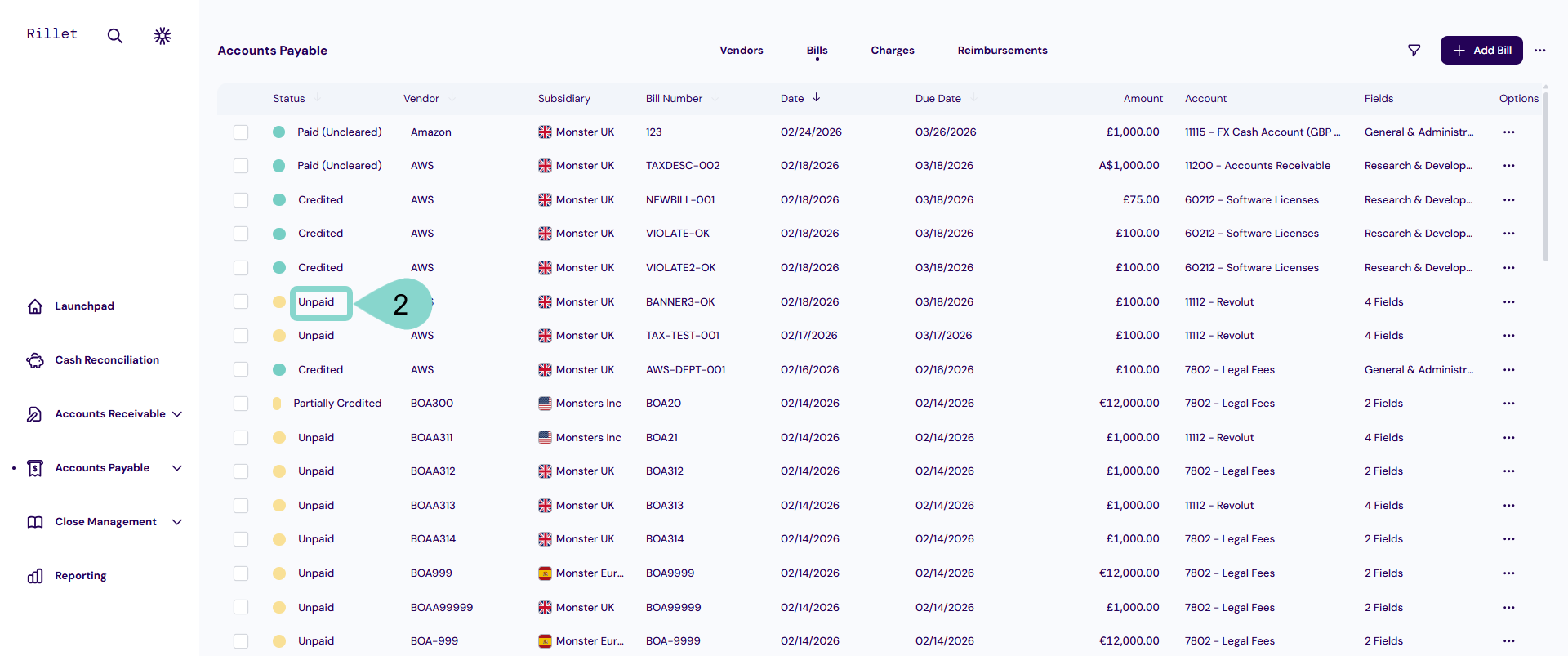Open page options ellipsis beside Add Bill
This screenshot has width=1568, height=656.
point(1540,51)
